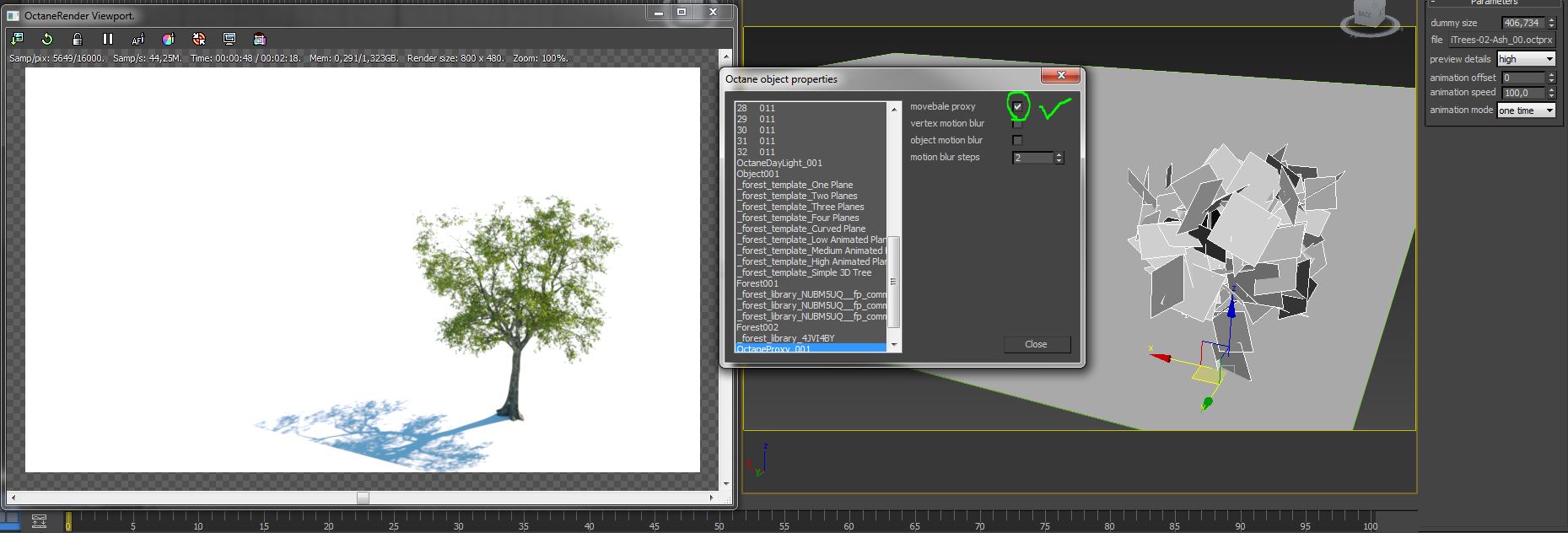Screen dimensions: 1568x533
Task: Minimize the OctaneRender Viewport window
Action: pyautogui.click(x=659, y=12)
